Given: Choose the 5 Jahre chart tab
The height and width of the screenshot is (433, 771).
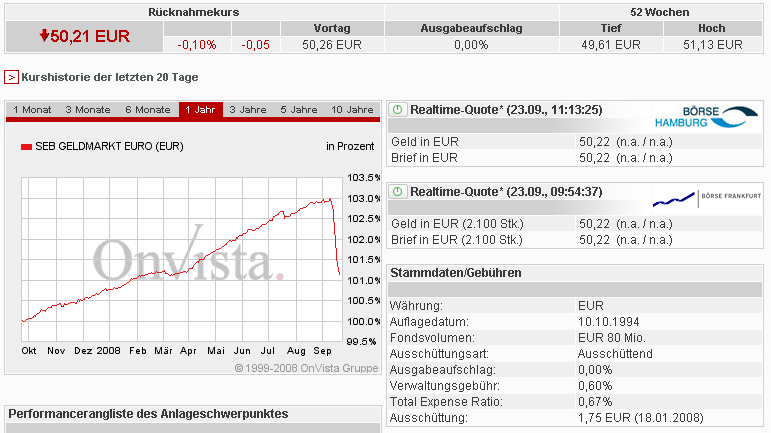Looking at the screenshot, I should coord(298,109).
